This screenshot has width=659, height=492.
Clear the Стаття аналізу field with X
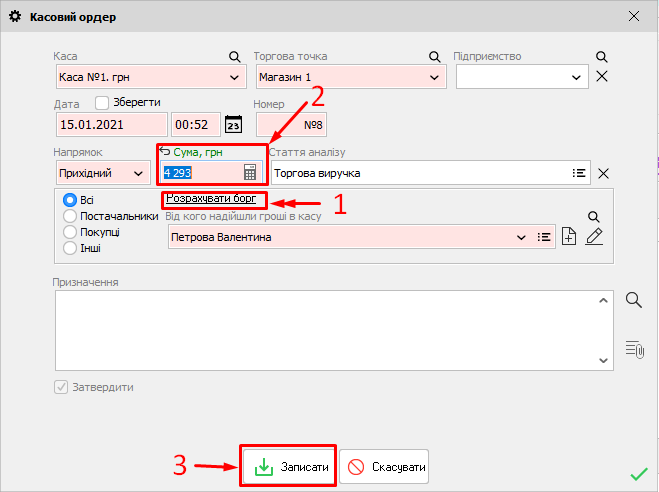tap(603, 173)
